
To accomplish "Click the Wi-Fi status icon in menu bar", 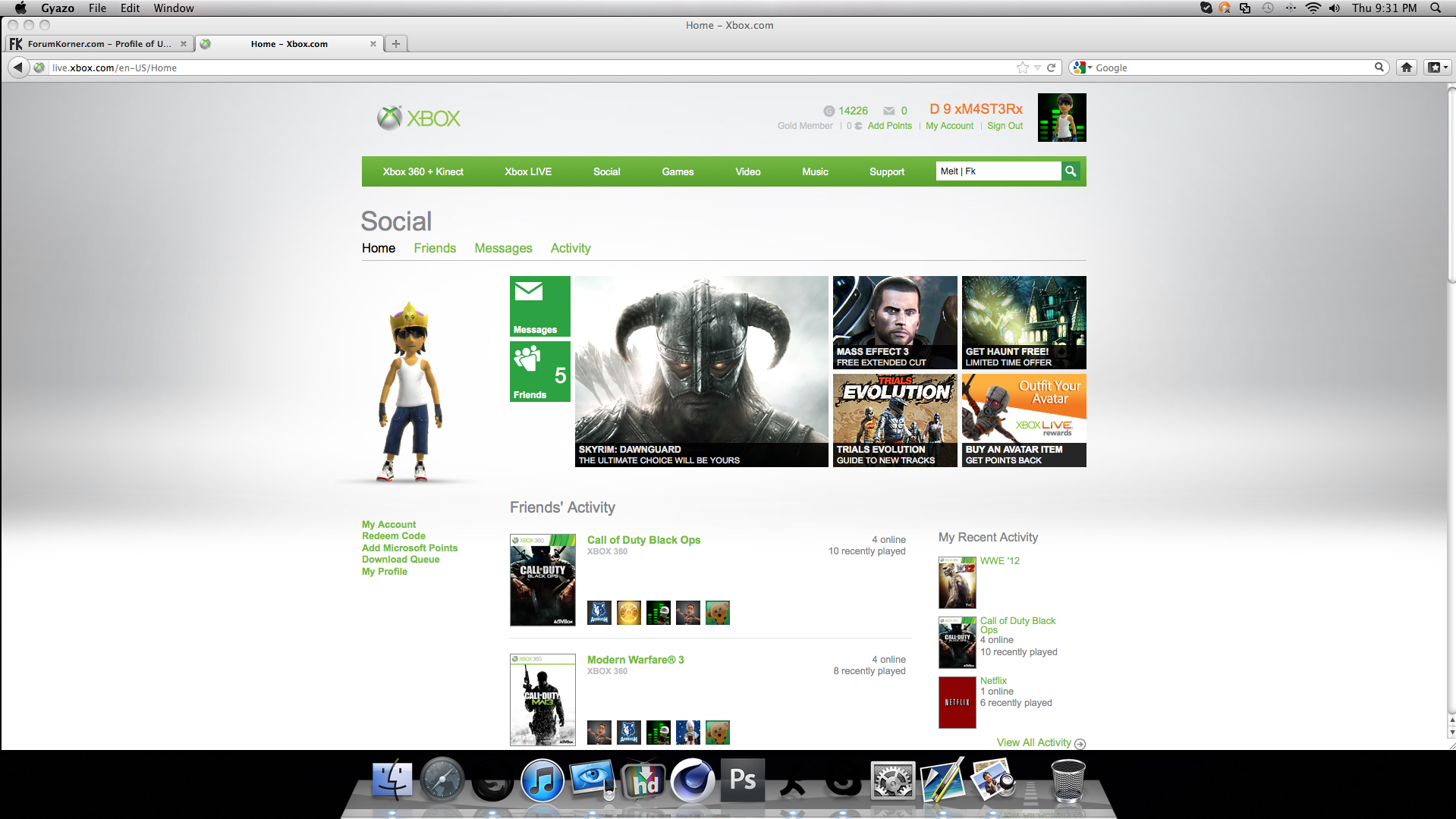I will (x=1313, y=8).
